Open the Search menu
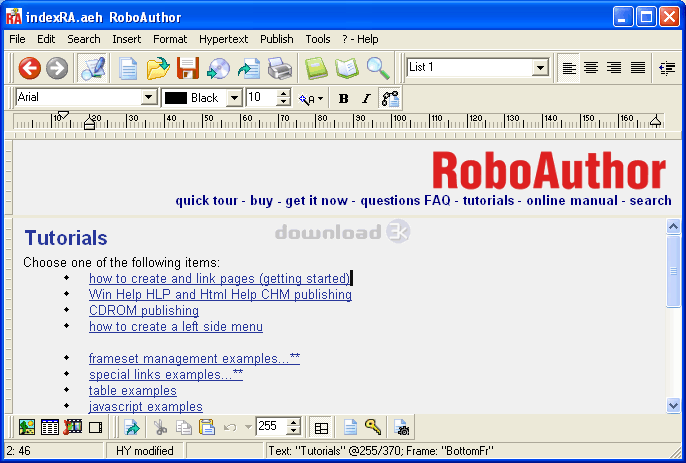The width and height of the screenshot is (686, 463). tap(84, 39)
